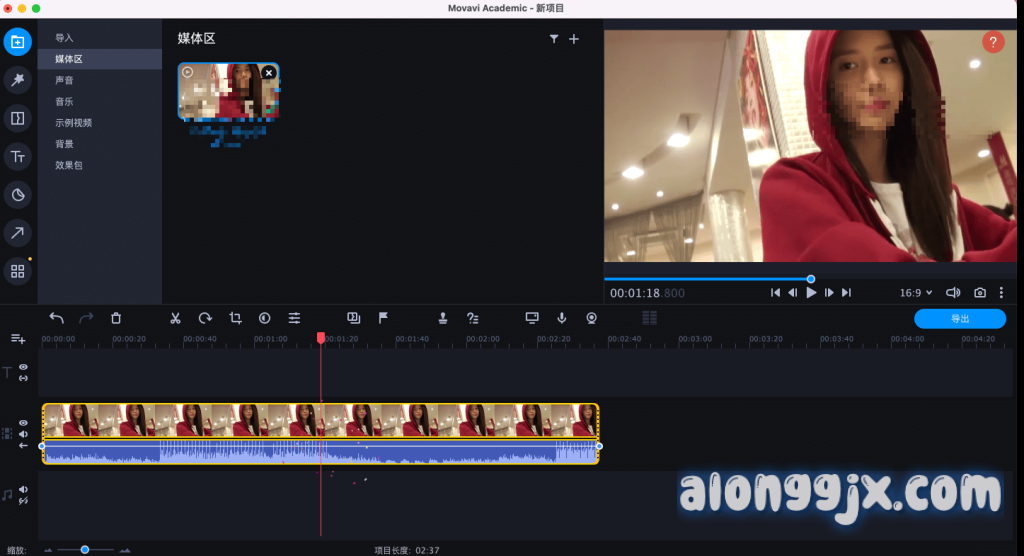Select the scissors split tool
The image size is (1024, 556).
(175, 318)
